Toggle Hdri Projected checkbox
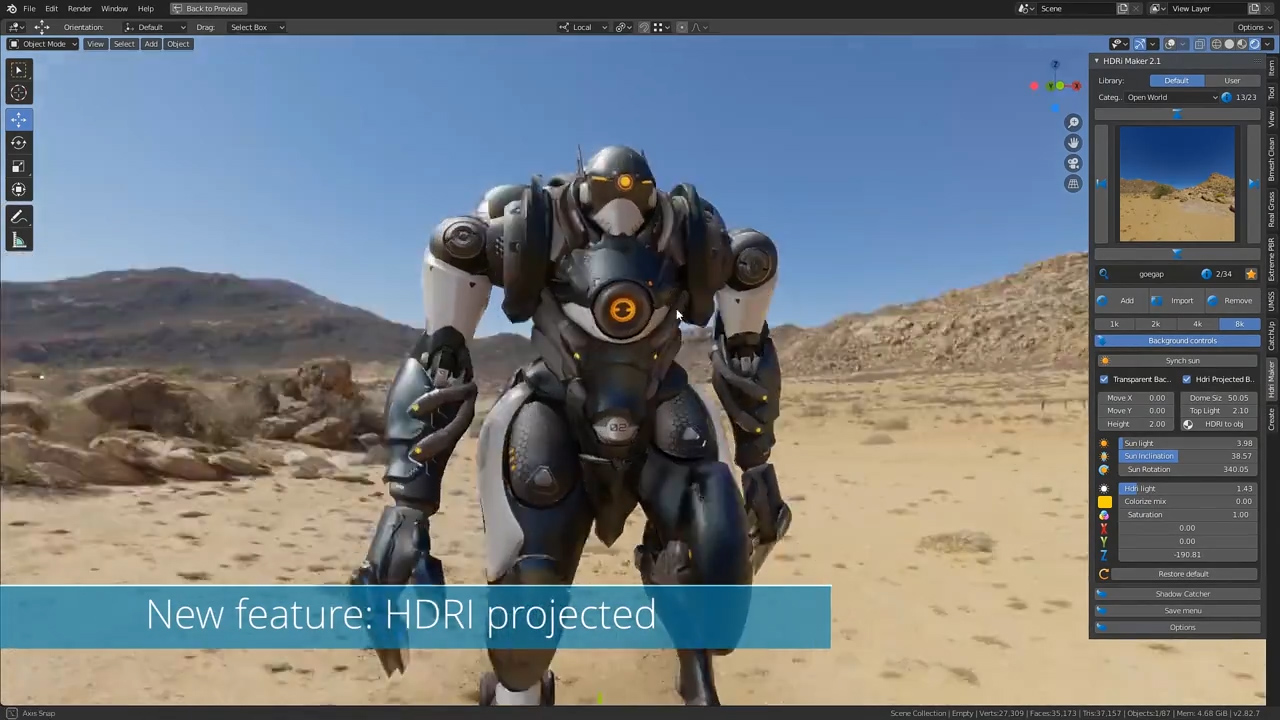Viewport: 1280px width, 720px height. 1187,379
